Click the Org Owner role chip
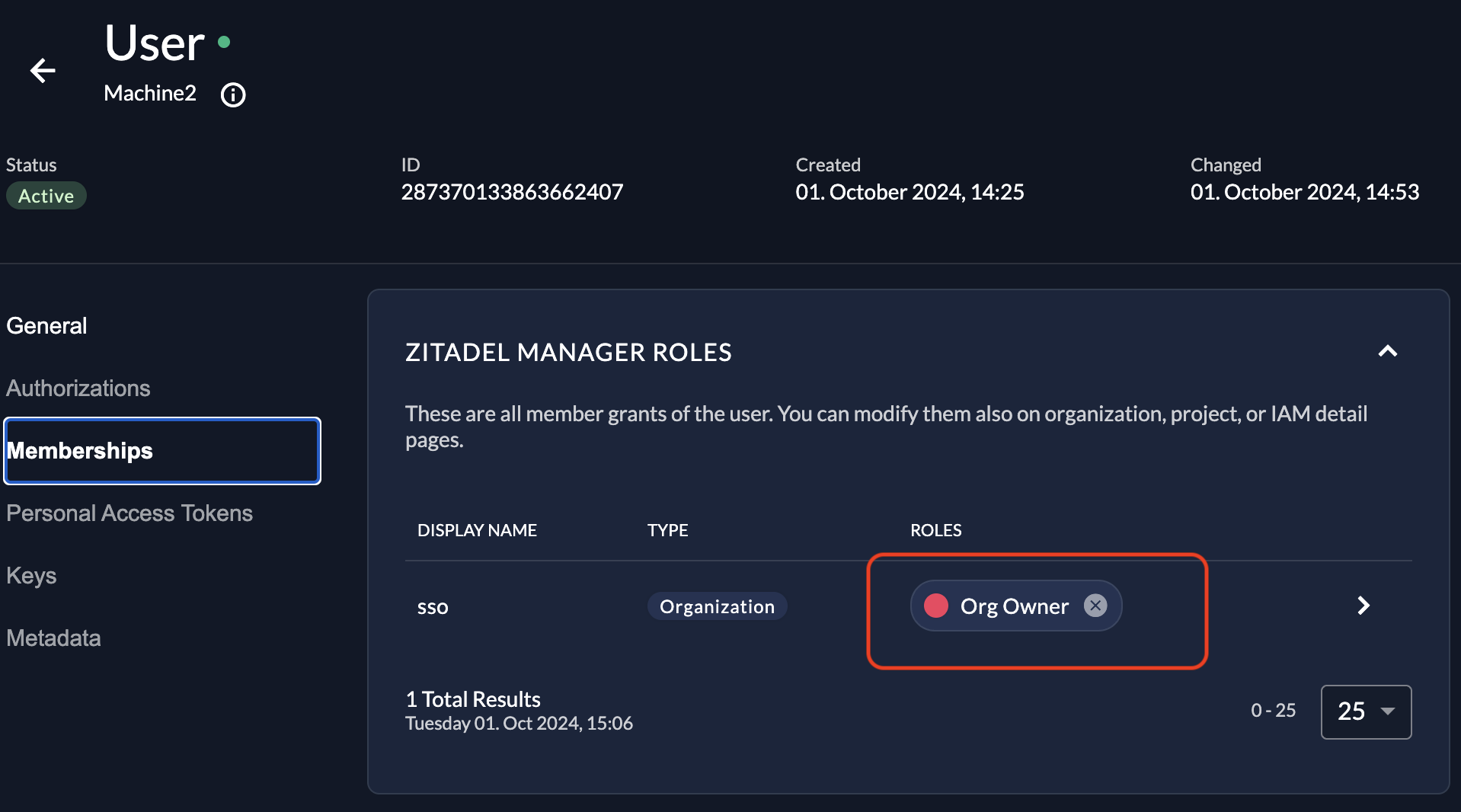Screen dimensions: 1461x812 tap(1014, 606)
